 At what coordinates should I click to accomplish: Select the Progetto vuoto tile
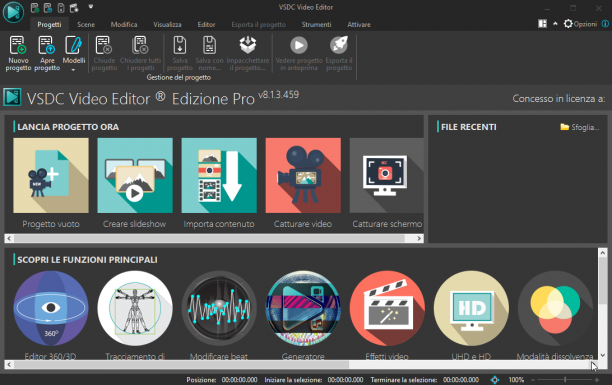51,175
